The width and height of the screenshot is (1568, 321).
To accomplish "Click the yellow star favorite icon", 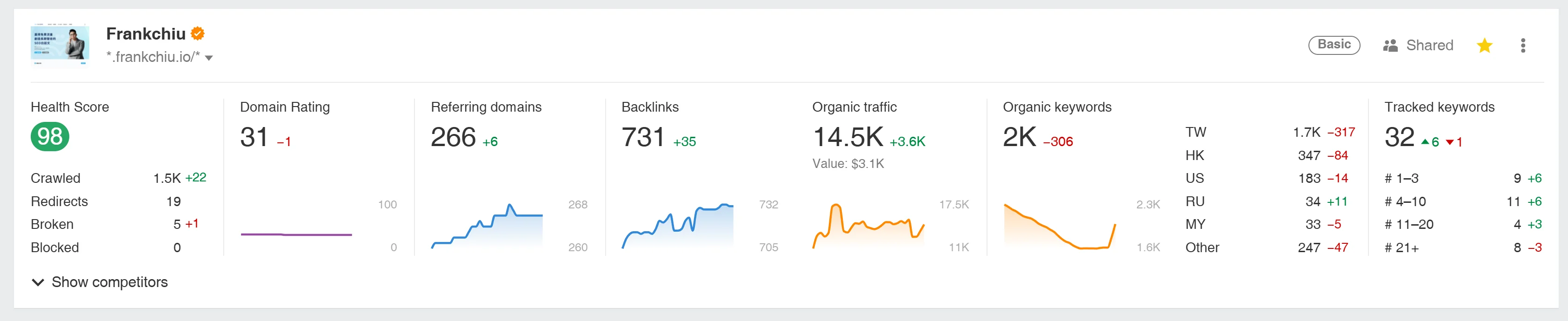I will tap(1484, 46).
